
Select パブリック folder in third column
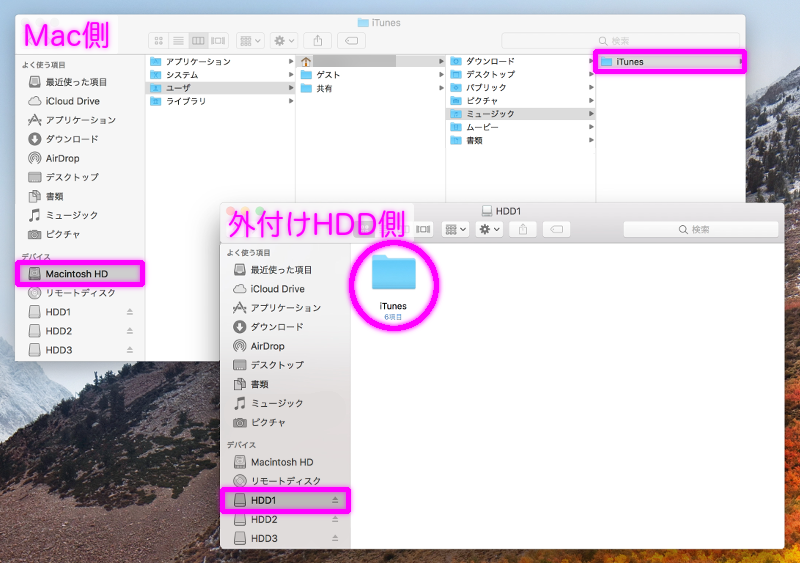tap(521, 88)
